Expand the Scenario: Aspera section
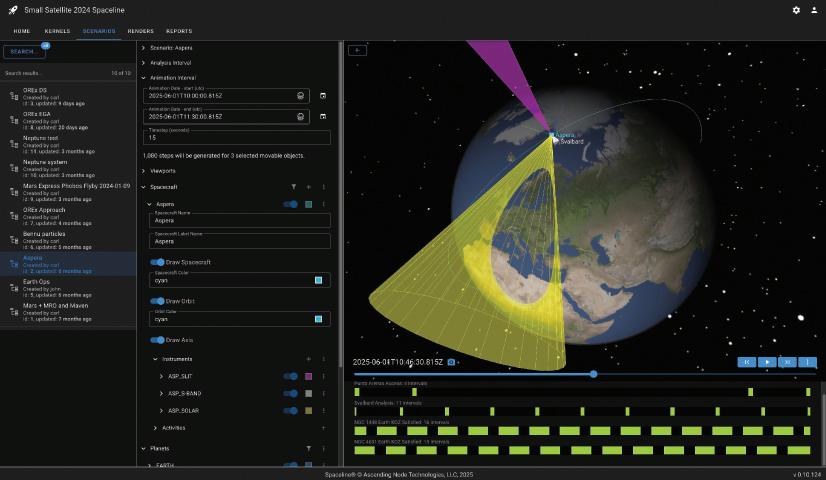This screenshot has height=480, width=826. 143,48
